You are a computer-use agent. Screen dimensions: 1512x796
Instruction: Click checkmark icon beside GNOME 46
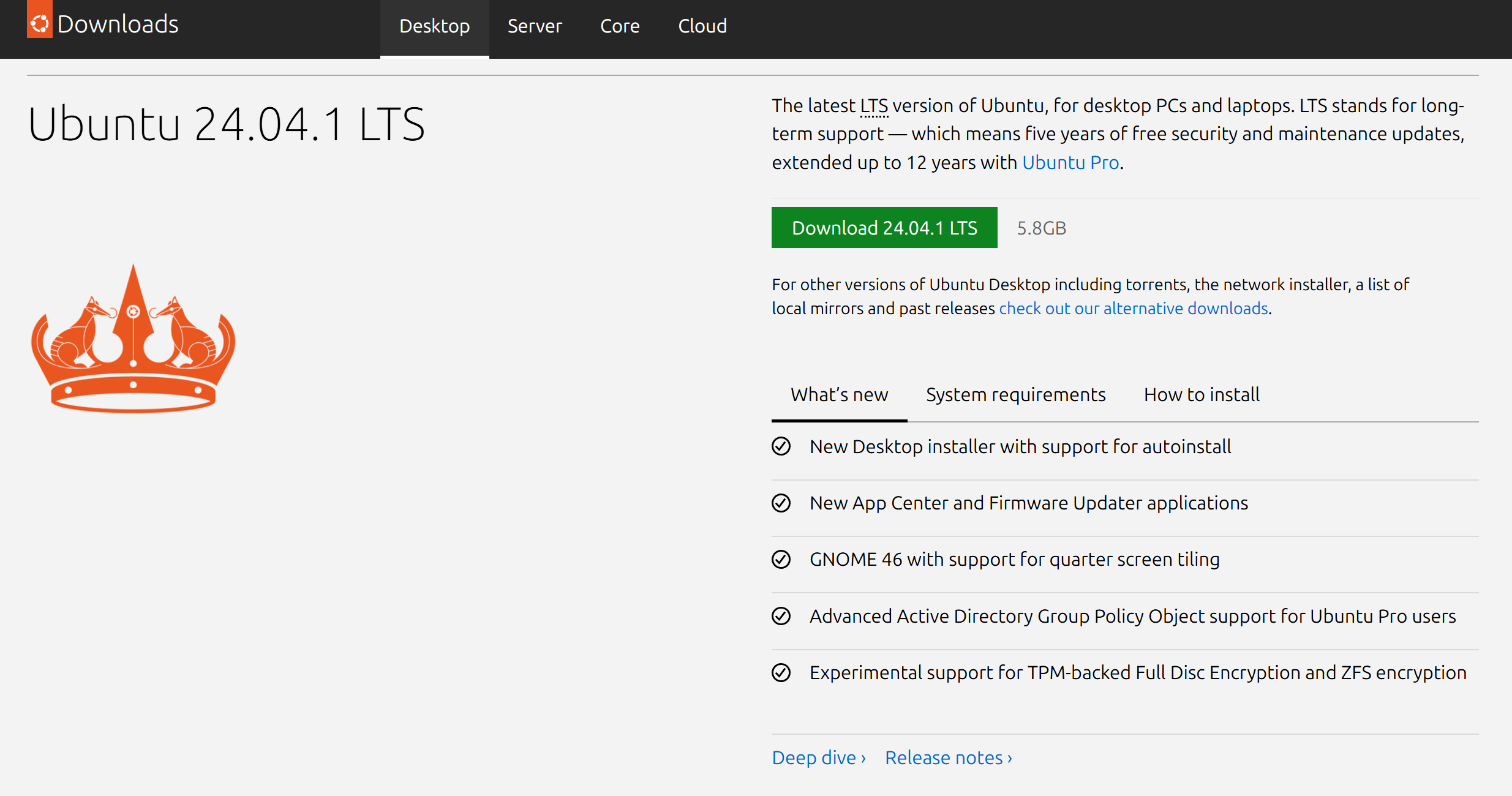pyautogui.click(x=781, y=559)
